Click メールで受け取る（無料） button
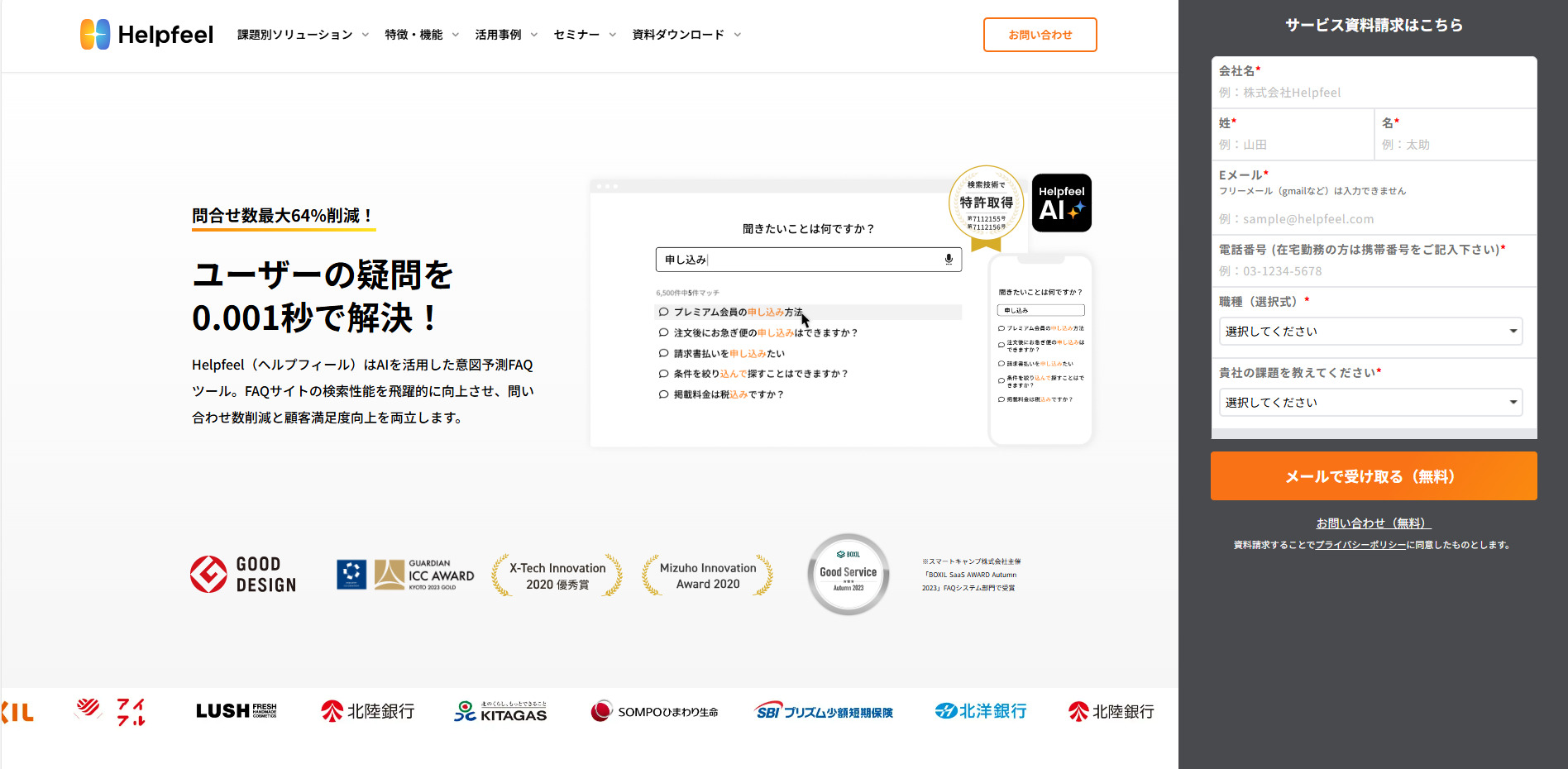The width and height of the screenshot is (1568, 769). pyautogui.click(x=1374, y=476)
